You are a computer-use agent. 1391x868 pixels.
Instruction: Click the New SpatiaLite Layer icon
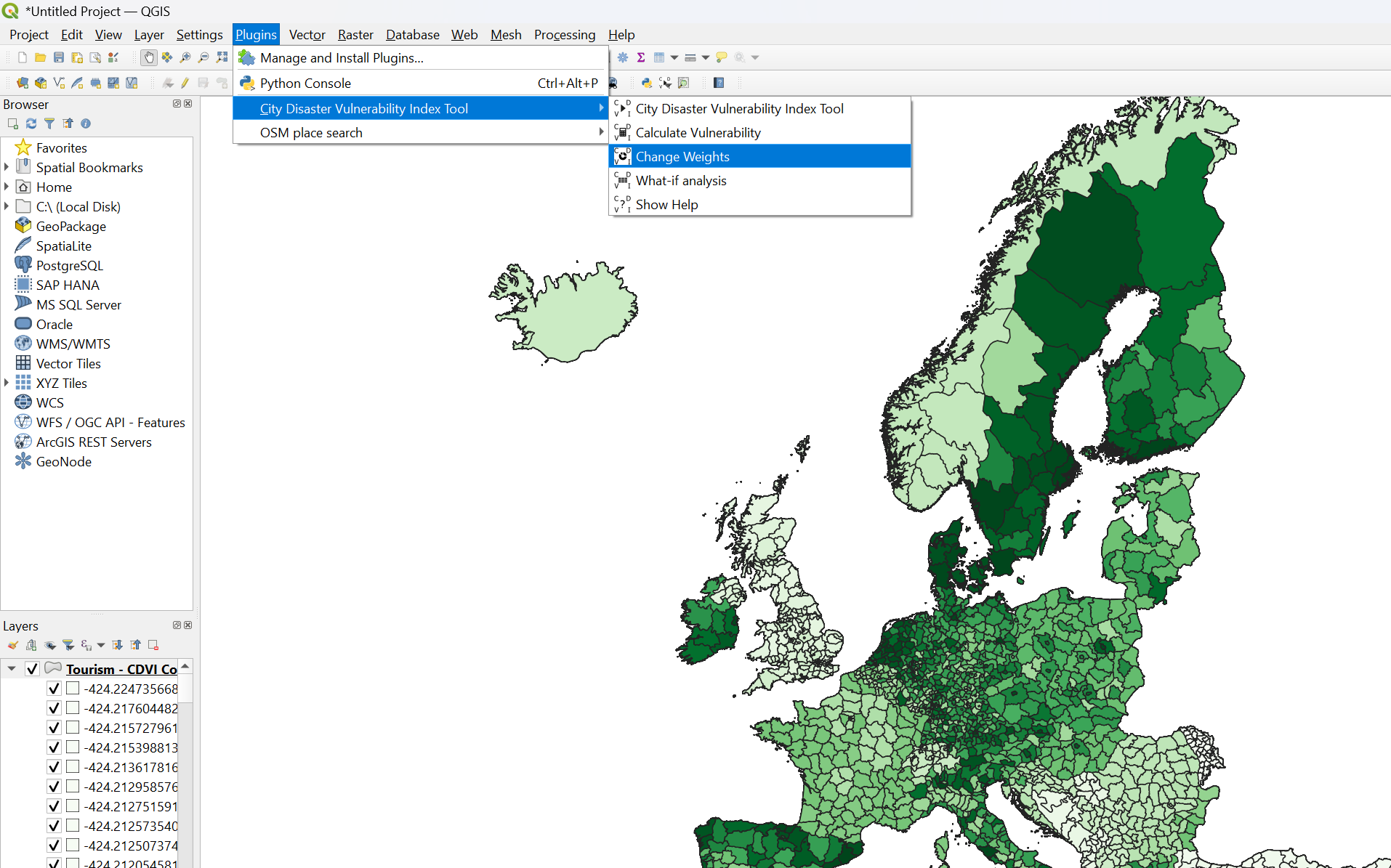77,83
